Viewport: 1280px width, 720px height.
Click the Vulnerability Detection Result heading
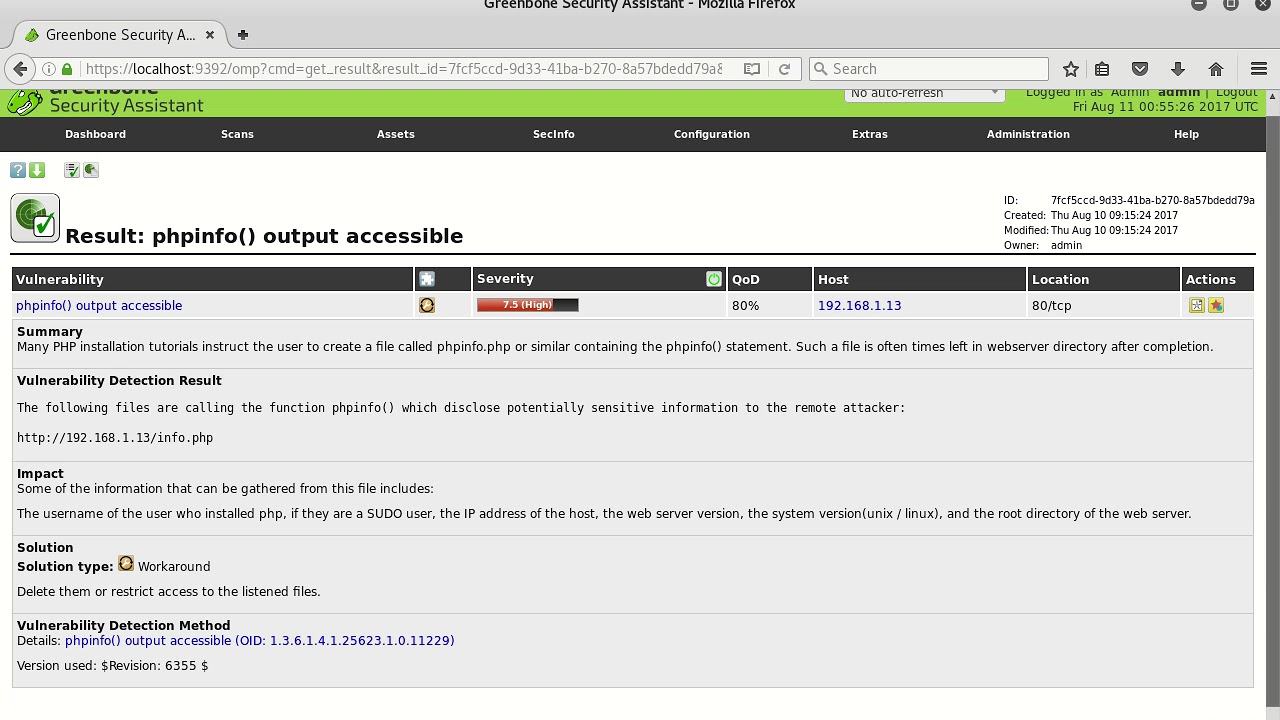pos(119,381)
